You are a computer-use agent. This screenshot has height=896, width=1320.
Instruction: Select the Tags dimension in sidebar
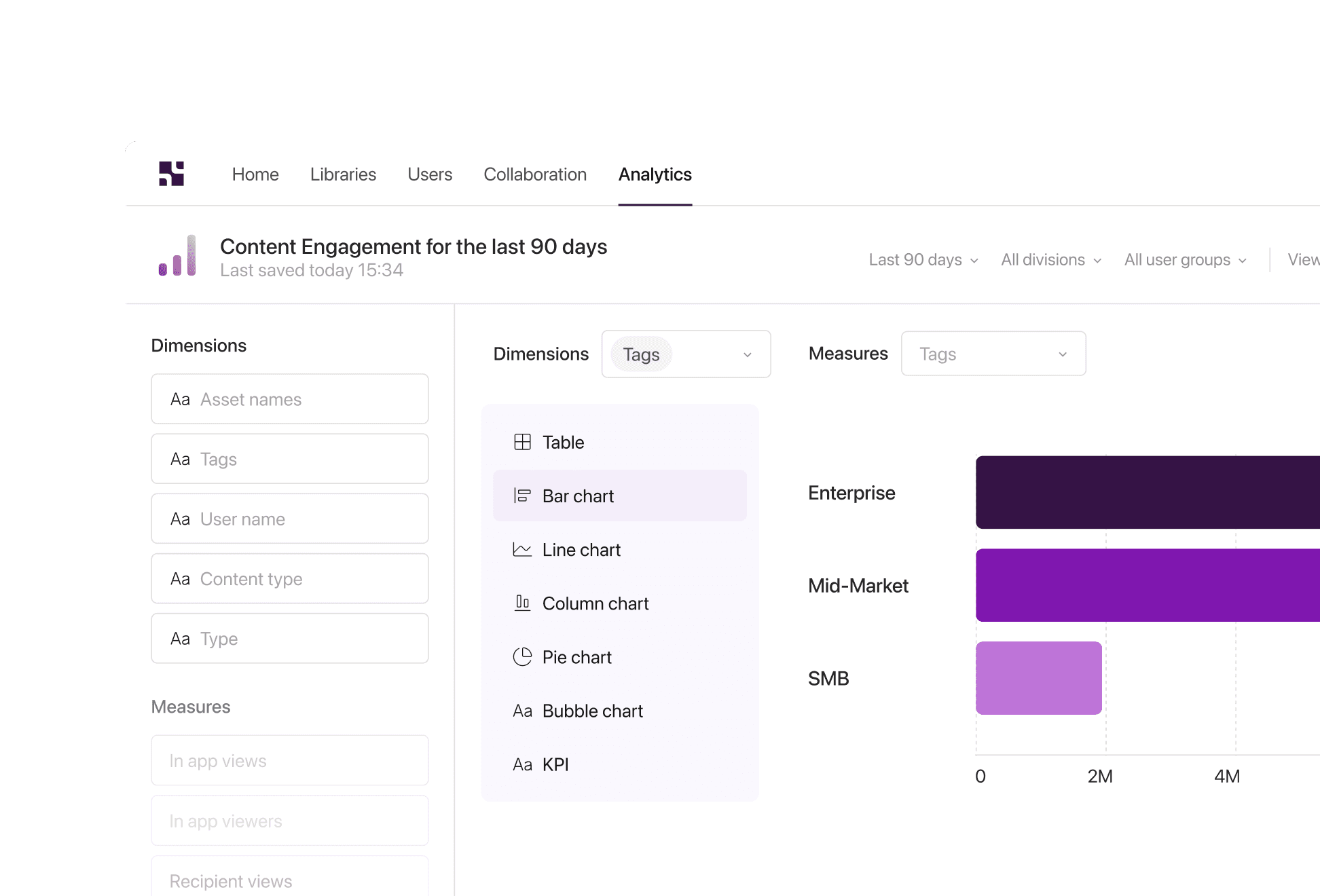290,459
